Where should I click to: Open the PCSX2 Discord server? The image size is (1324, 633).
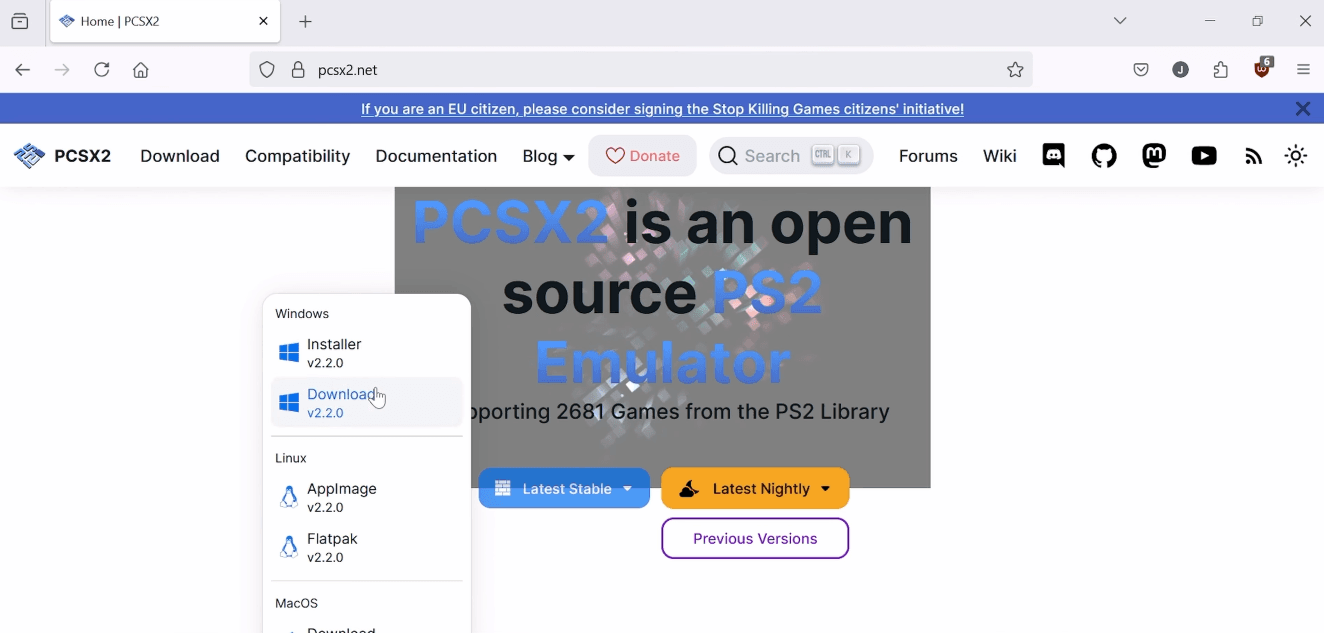[1052, 156]
